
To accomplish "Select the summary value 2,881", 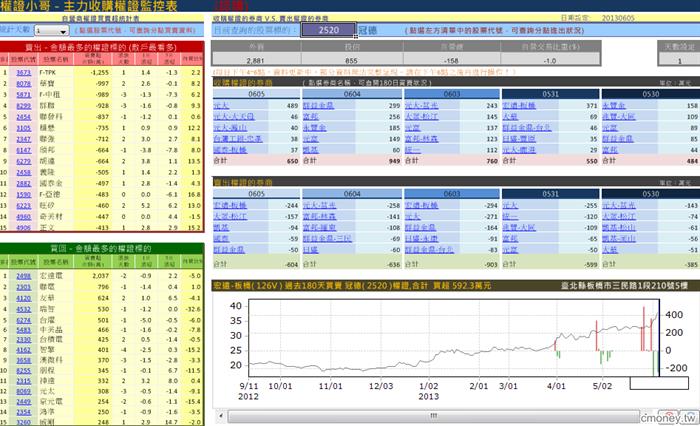I will [255, 61].
